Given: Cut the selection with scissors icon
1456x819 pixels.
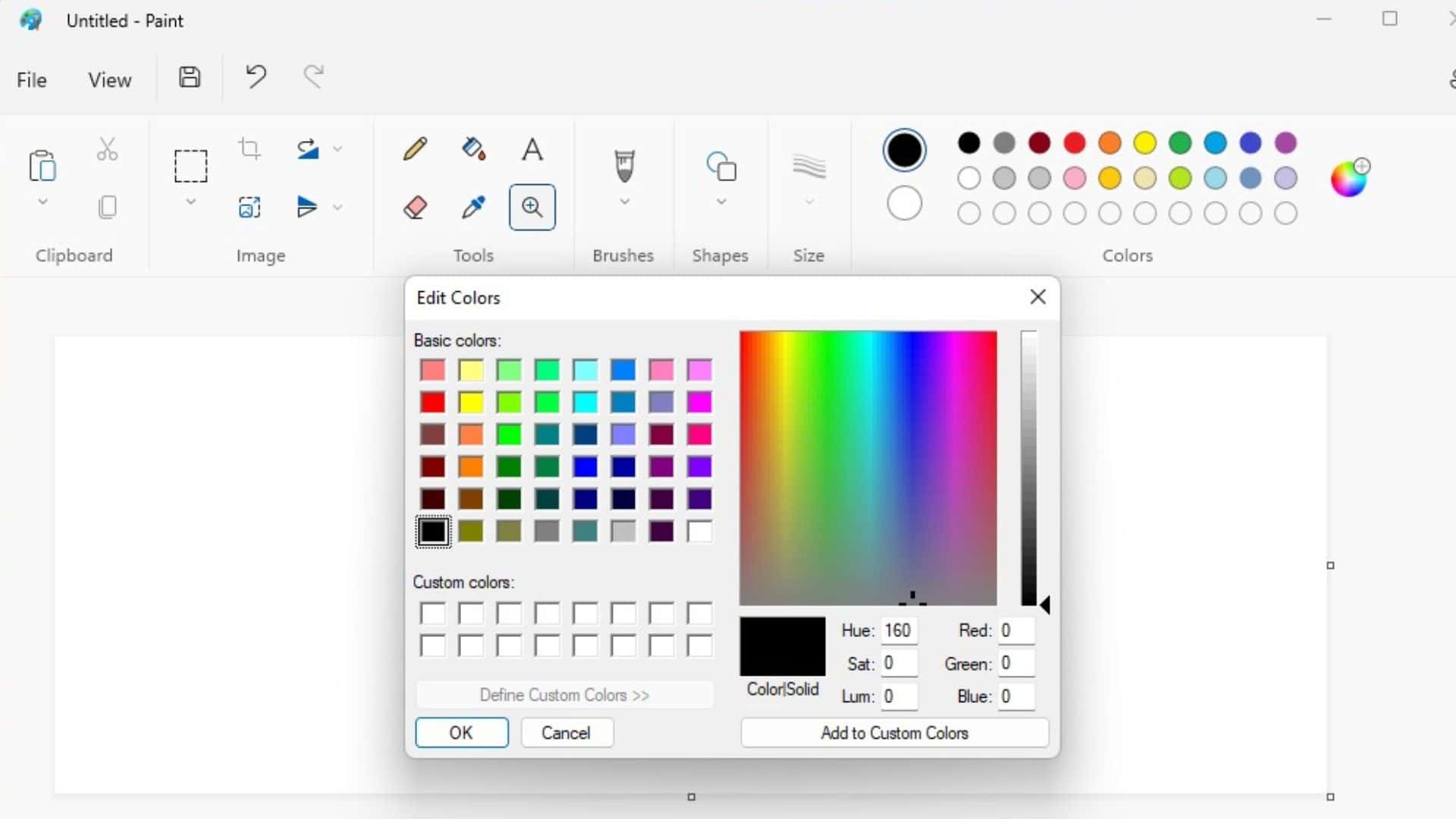Looking at the screenshot, I should pyautogui.click(x=107, y=149).
